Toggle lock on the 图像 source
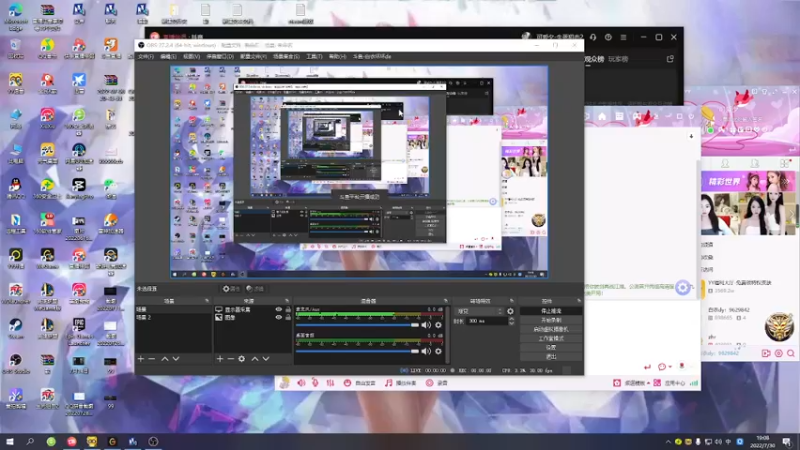The width and height of the screenshot is (800, 450). coord(288,317)
